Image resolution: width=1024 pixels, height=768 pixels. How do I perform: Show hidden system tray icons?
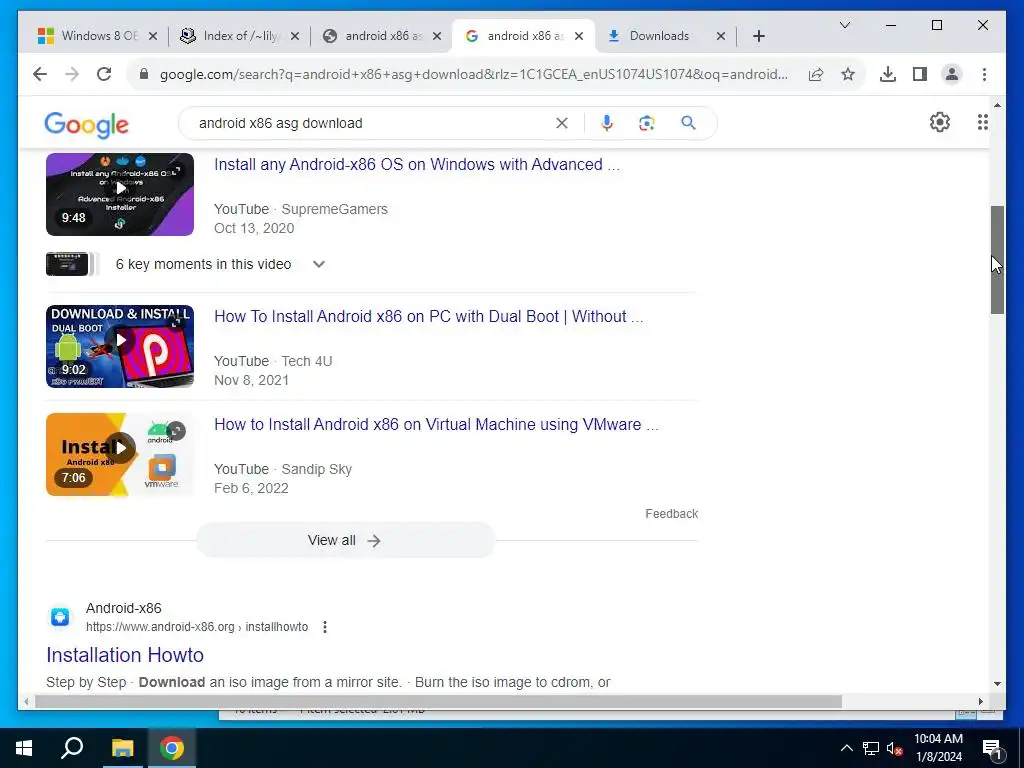[846, 748]
